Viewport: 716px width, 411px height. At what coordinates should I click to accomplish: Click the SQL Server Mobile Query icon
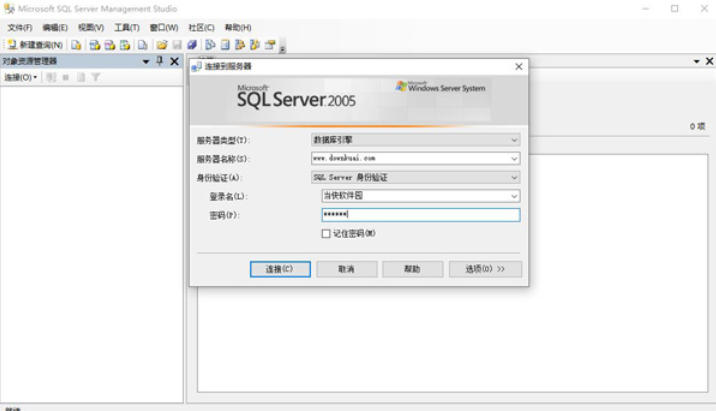[142, 45]
